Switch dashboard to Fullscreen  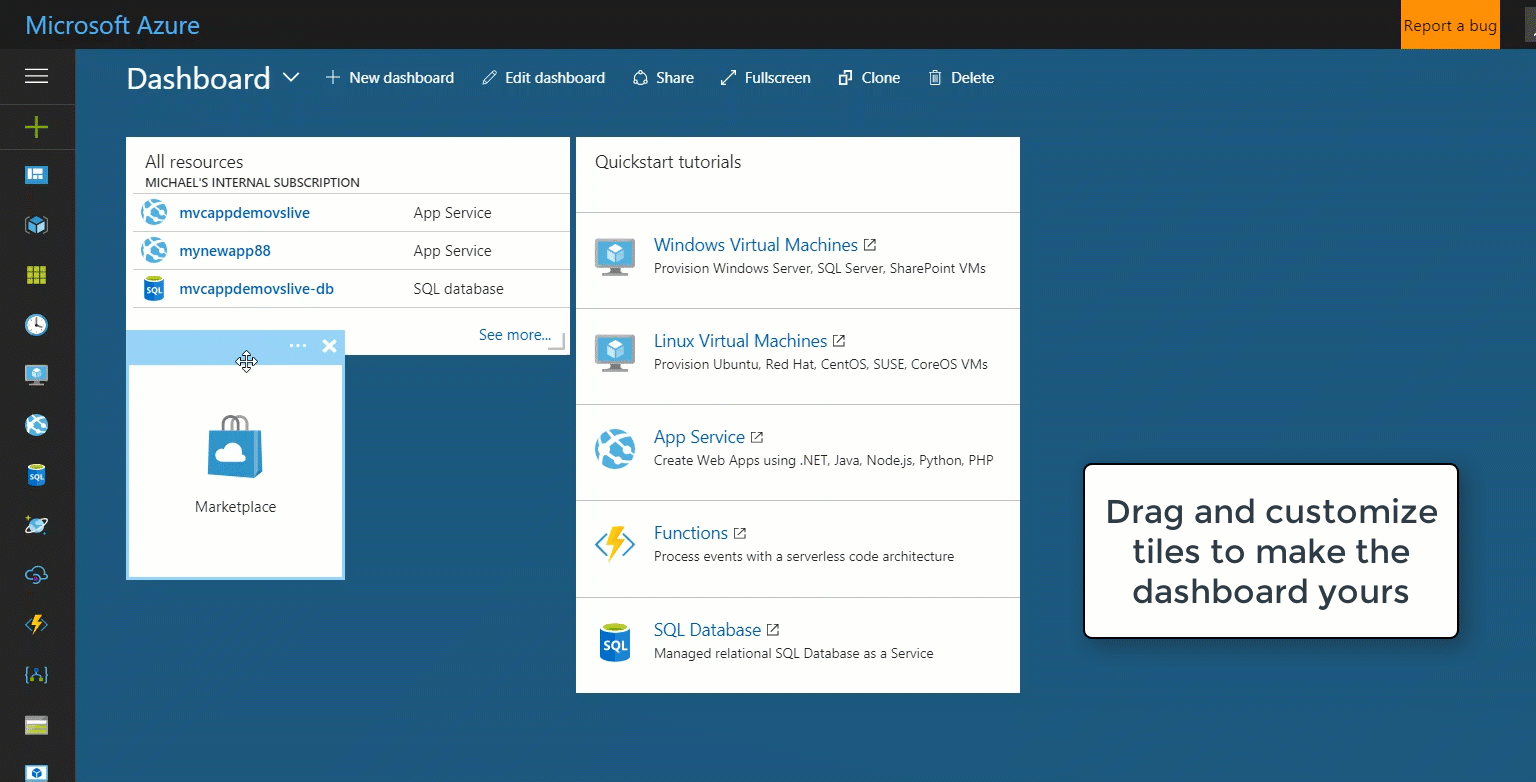765,78
